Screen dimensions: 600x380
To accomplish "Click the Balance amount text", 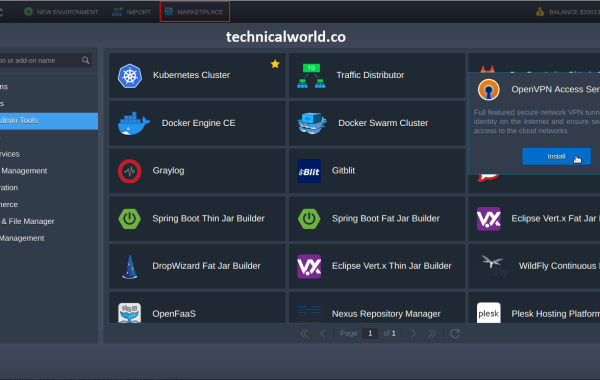I will (x=574, y=12).
